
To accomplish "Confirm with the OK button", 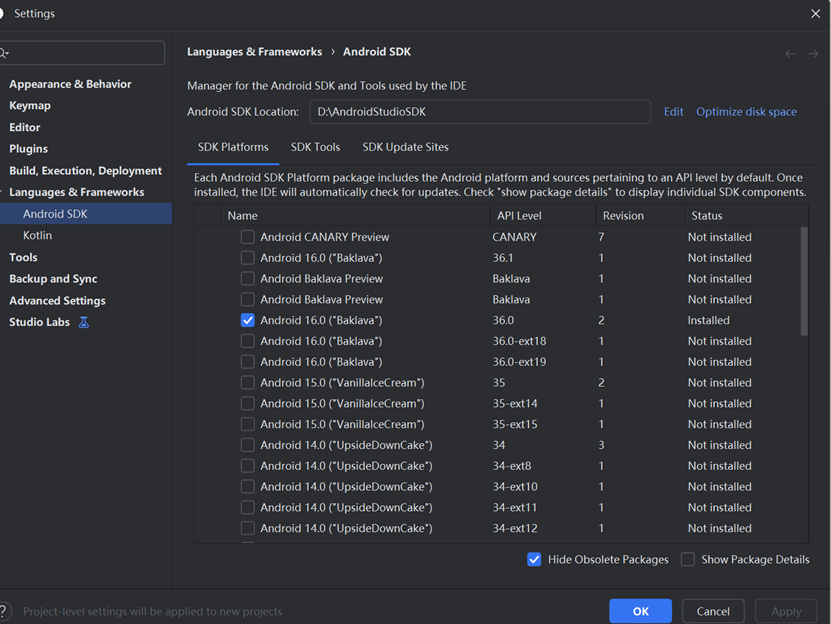I will [x=640, y=611].
